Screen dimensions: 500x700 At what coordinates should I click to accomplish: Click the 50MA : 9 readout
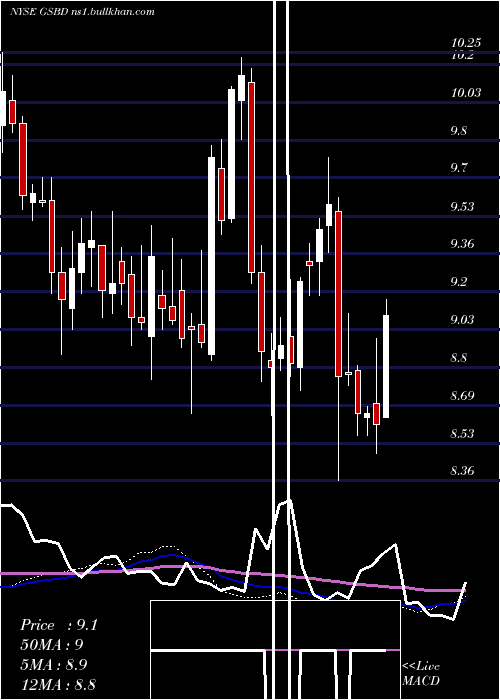click(52, 645)
